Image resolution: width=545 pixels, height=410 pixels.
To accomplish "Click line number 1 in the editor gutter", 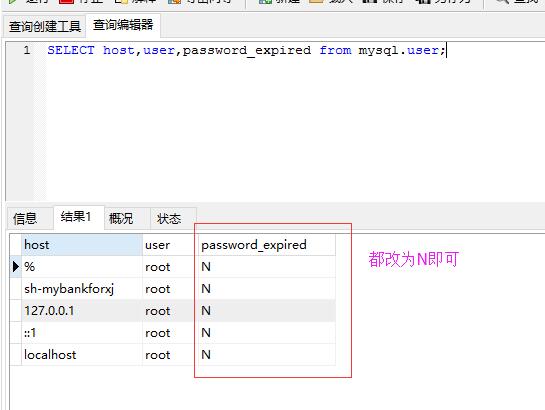I will (x=27, y=50).
